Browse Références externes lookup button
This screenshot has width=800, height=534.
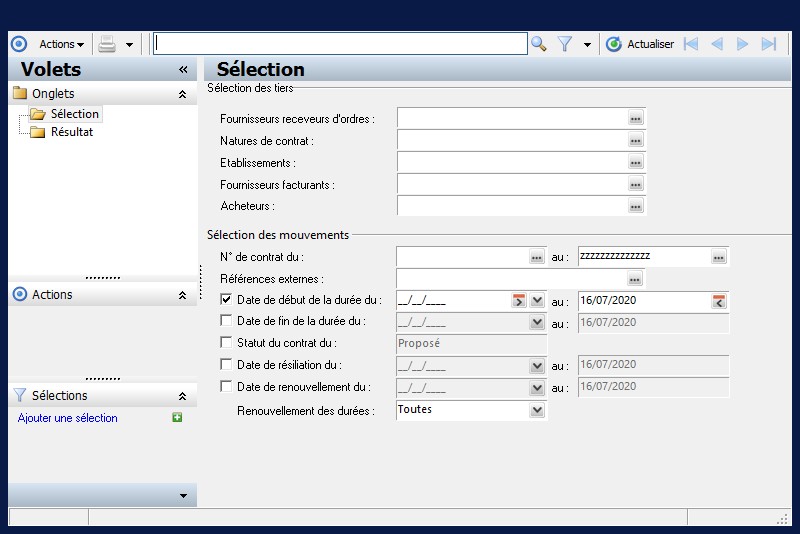point(634,279)
